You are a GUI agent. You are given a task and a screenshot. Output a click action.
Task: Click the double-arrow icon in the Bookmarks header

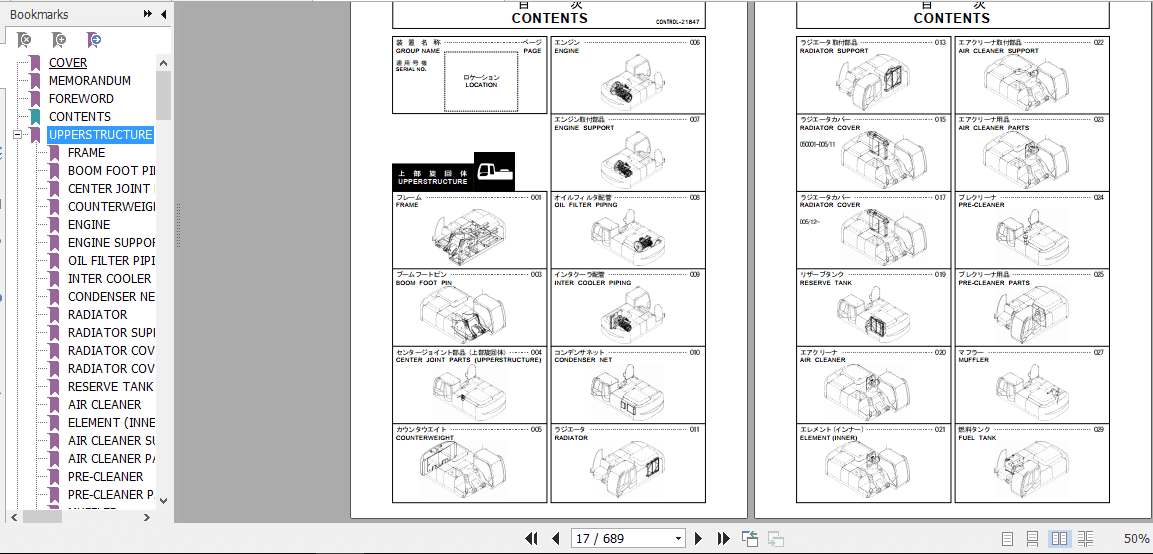coord(148,14)
